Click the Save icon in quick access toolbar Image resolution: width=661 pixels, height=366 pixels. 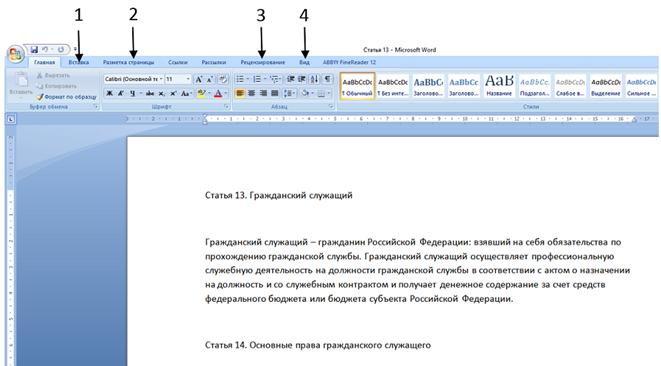point(34,50)
